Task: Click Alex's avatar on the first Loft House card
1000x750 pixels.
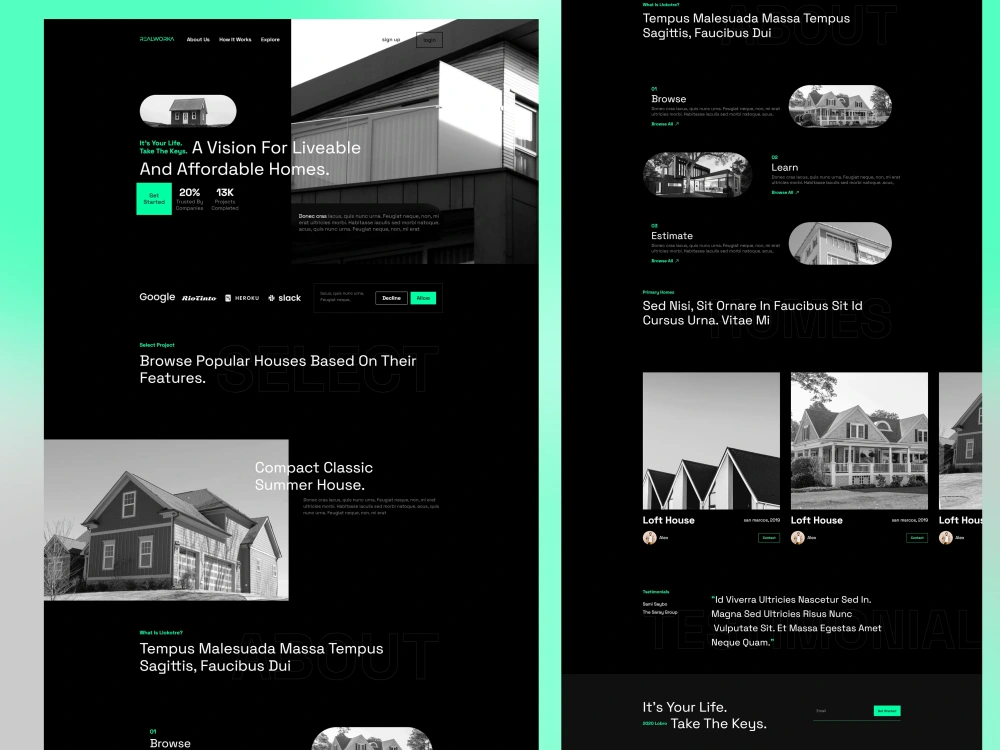Action: [x=649, y=537]
